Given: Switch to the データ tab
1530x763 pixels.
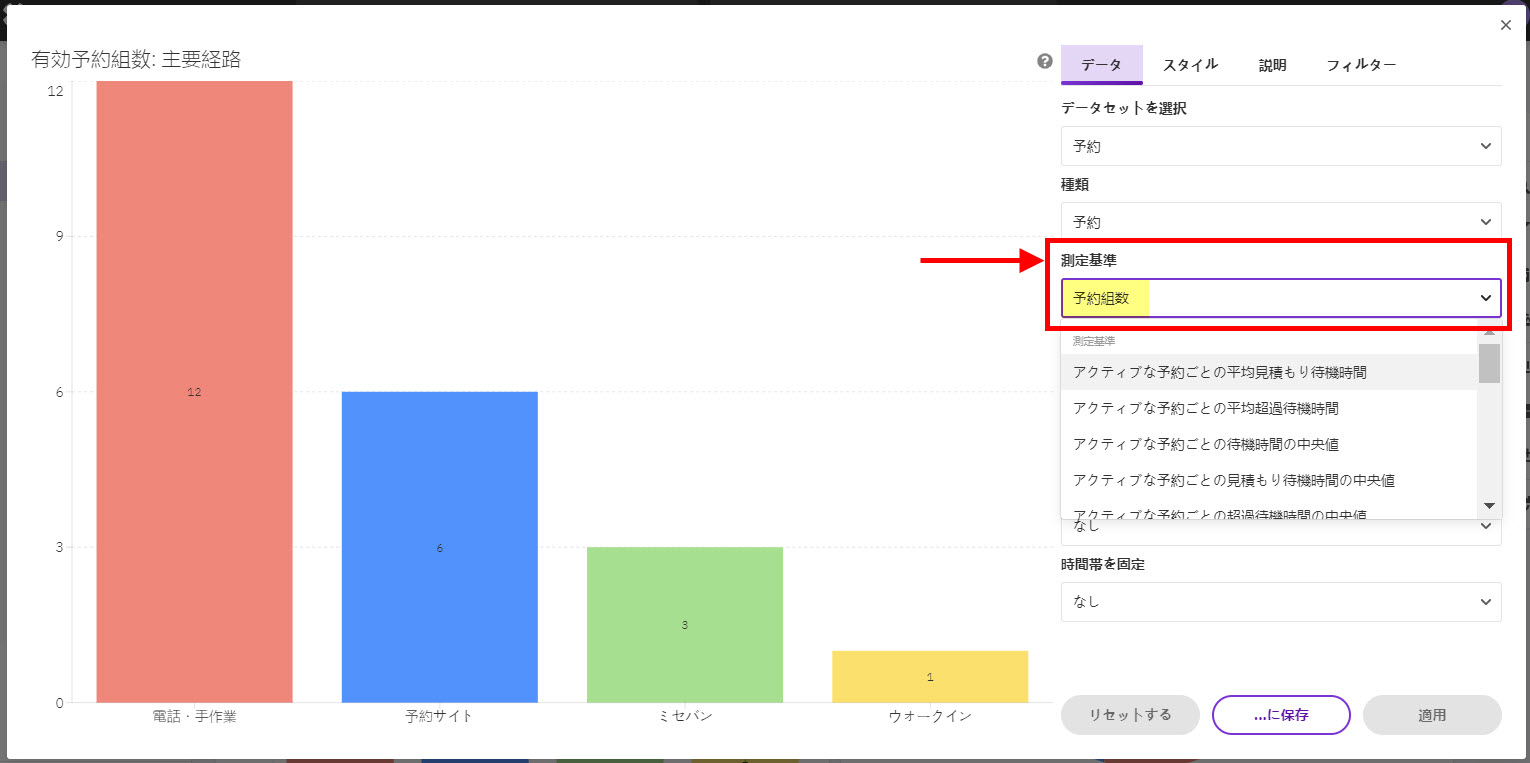Looking at the screenshot, I should (1101, 64).
